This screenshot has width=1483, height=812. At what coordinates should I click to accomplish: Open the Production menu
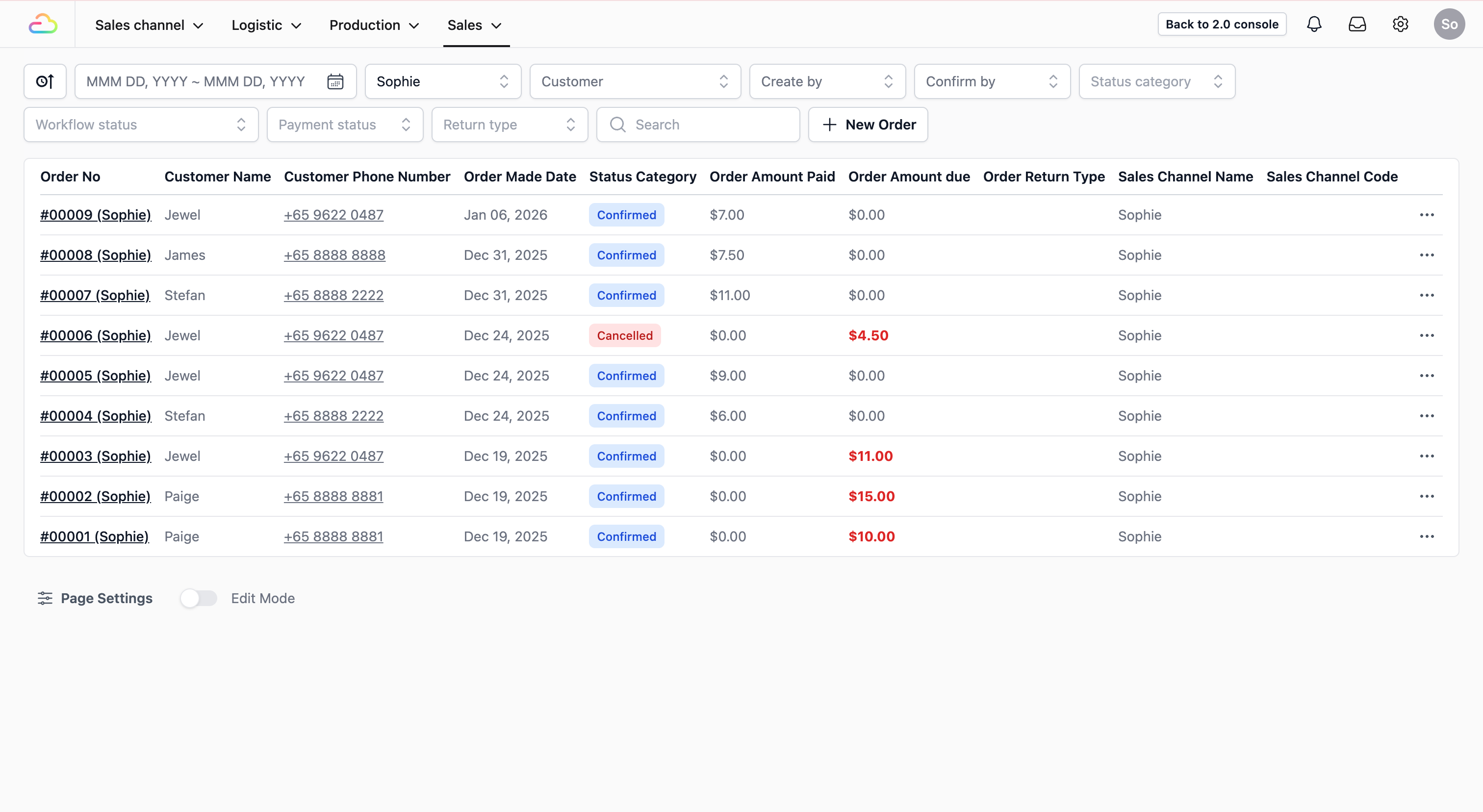point(374,25)
